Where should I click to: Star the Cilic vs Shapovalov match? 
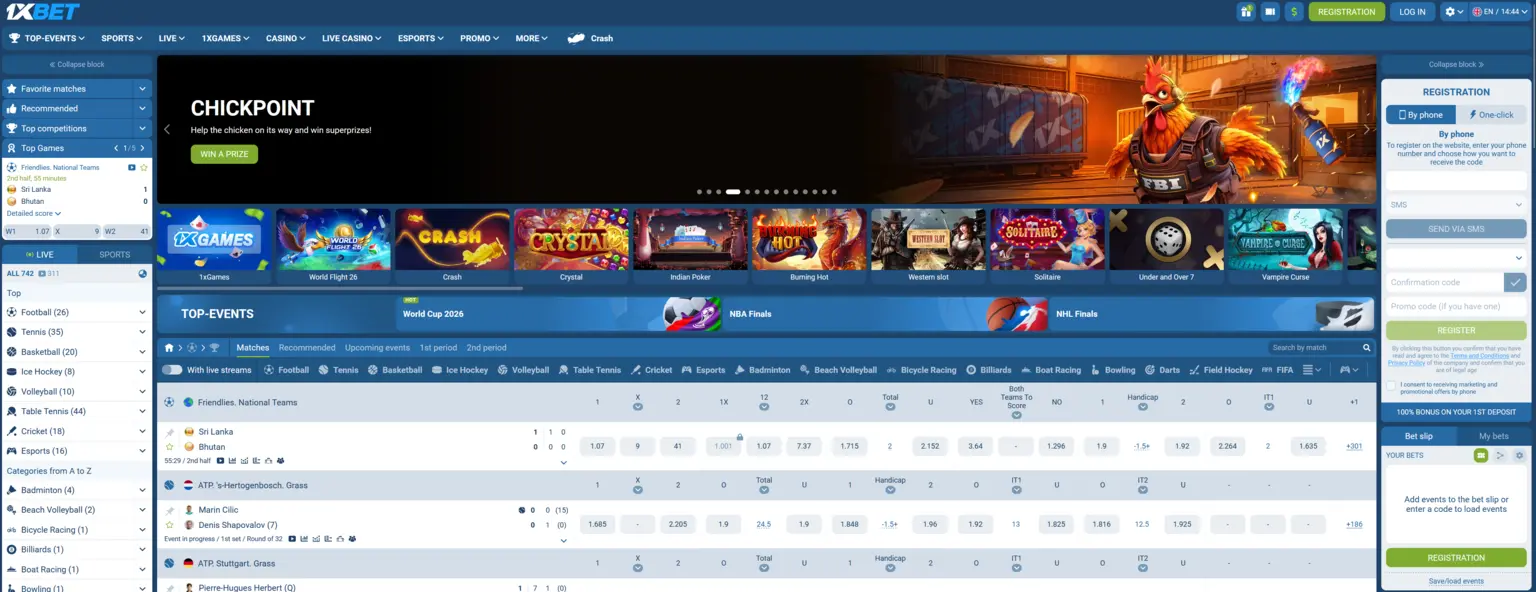[170, 525]
